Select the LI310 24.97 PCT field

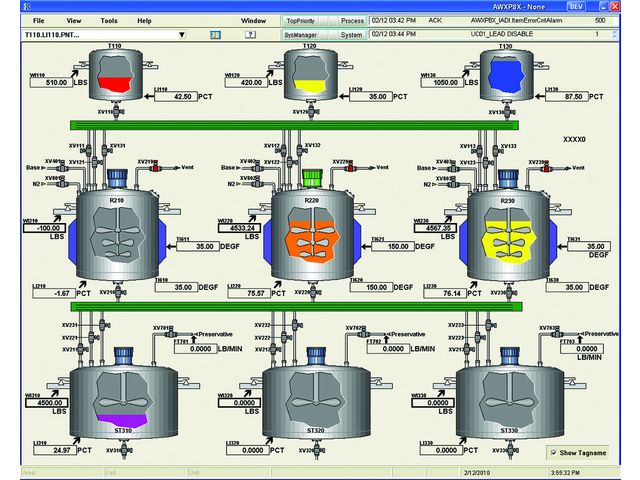click(55, 450)
